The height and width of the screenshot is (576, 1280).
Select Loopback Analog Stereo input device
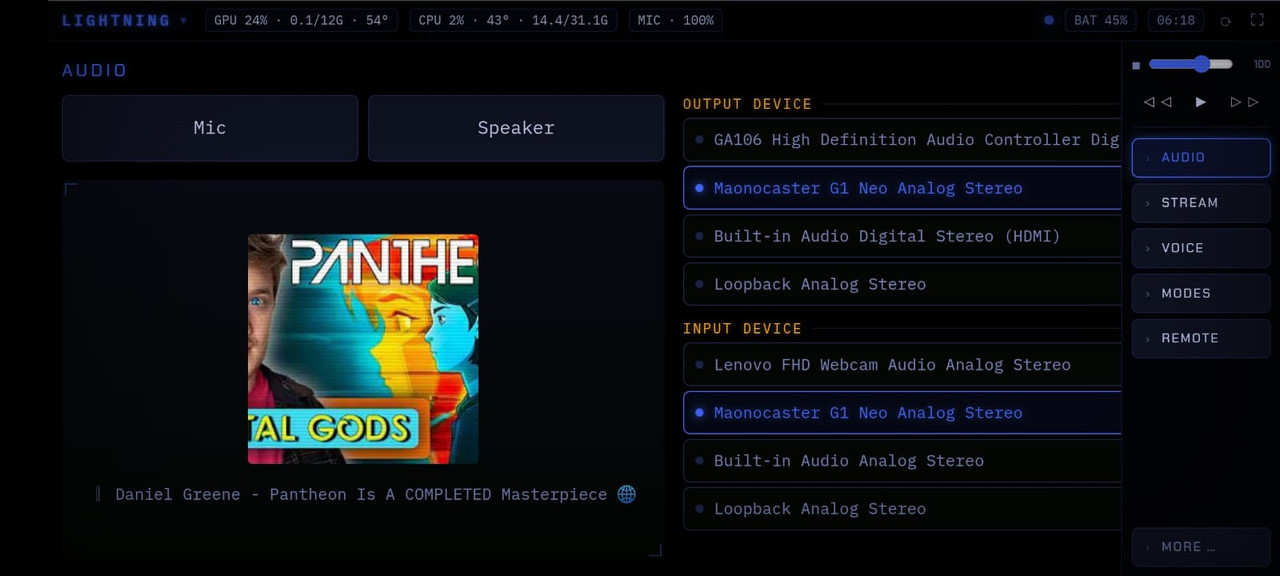pos(902,509)
